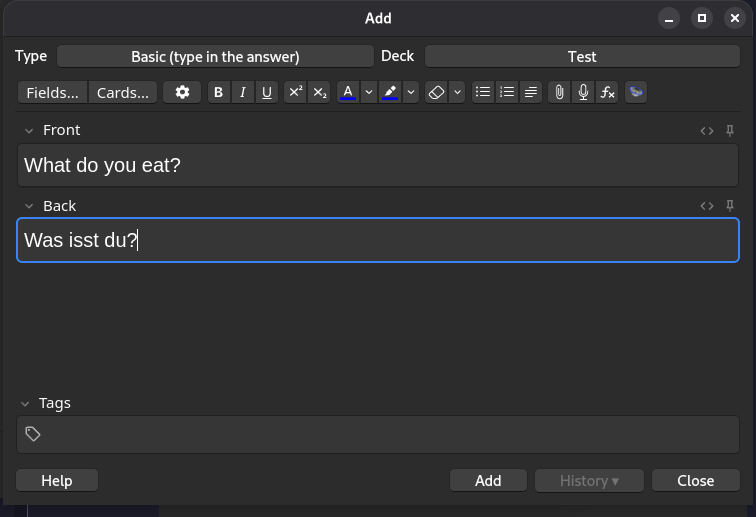Click the add-on icon at the toolbar end
This screenshot has width=756, height=517.
tap(636, 92)
